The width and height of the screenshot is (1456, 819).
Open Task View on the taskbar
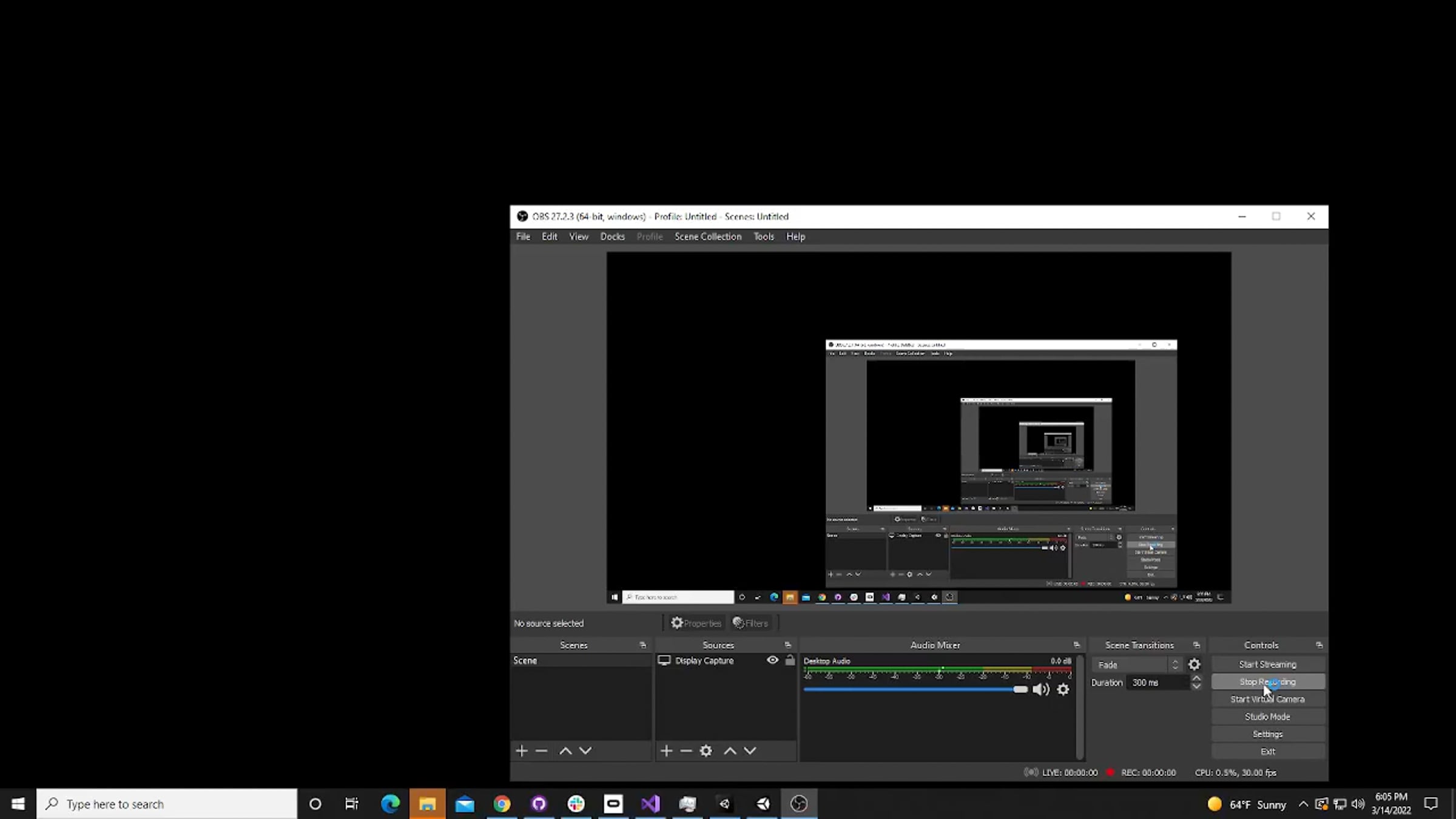tap(352, 804)
